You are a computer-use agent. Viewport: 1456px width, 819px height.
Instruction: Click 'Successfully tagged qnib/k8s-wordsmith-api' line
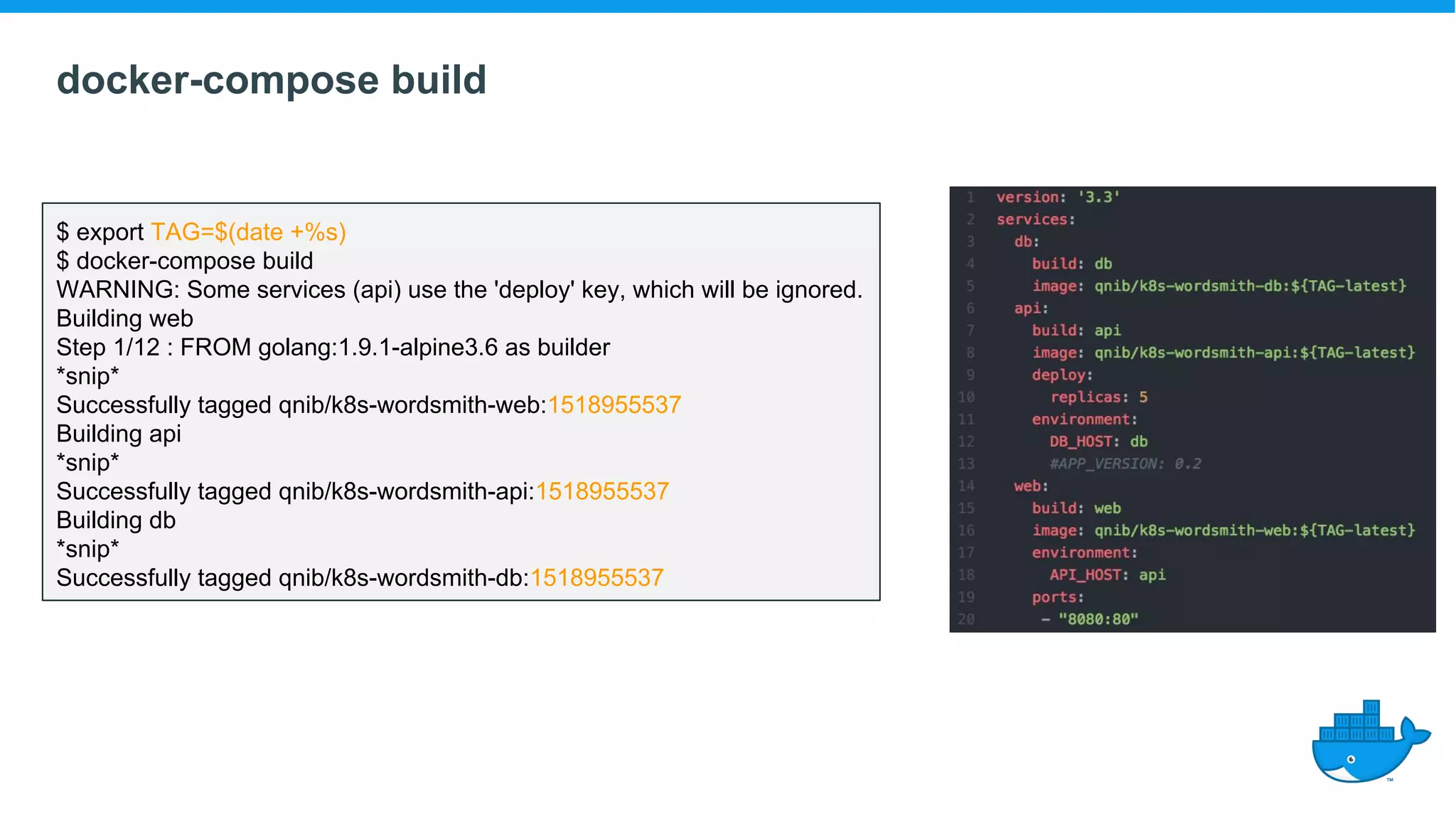point(363,491)
